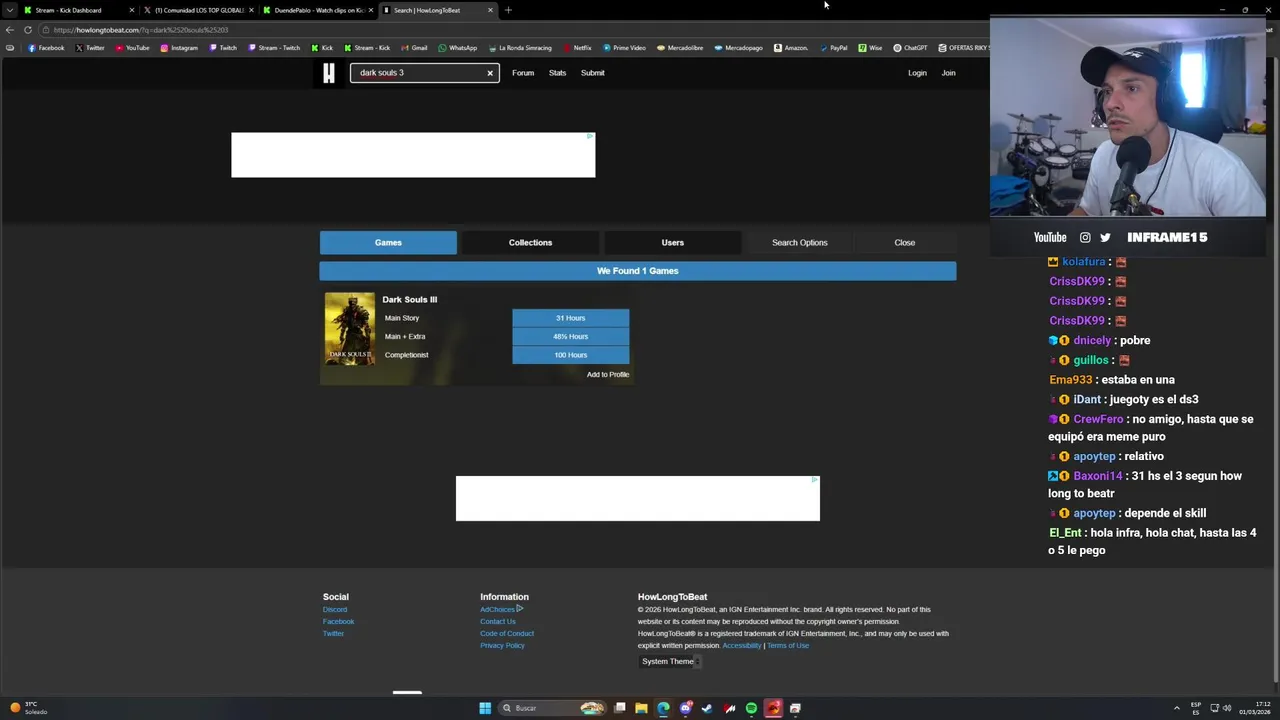Open the Amazon bookmark
This screenshot has width=1280, height=720.
[x=791, y=48]
